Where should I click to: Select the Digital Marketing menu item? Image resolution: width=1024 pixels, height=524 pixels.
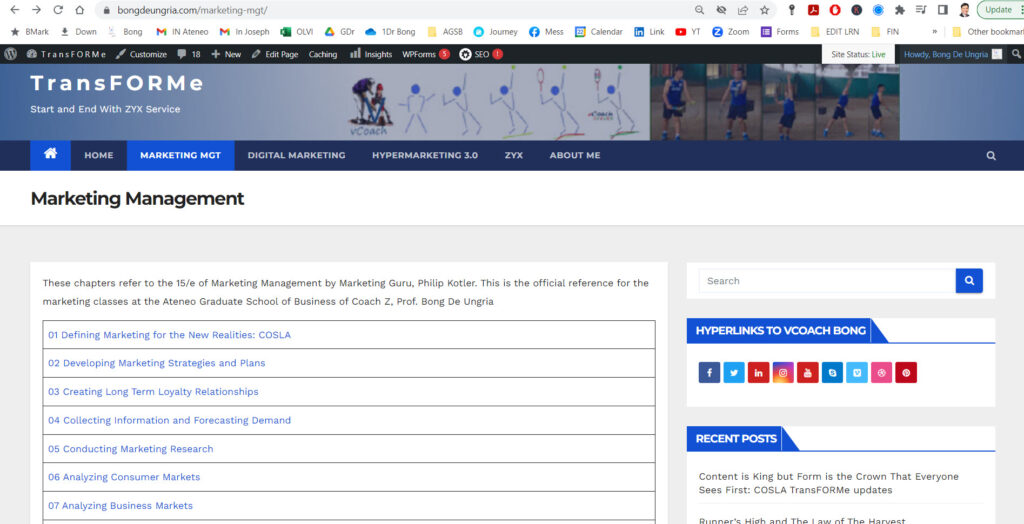point(296,156)
